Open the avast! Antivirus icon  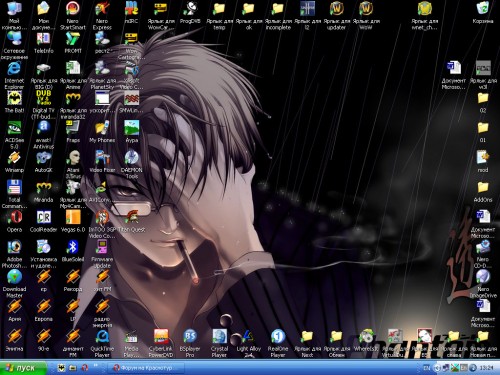pos(43,128)
